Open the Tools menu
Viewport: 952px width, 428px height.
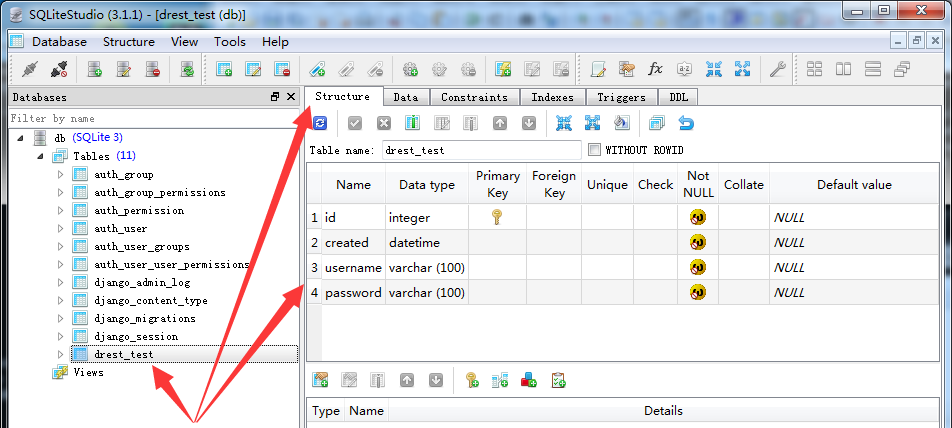230,42
